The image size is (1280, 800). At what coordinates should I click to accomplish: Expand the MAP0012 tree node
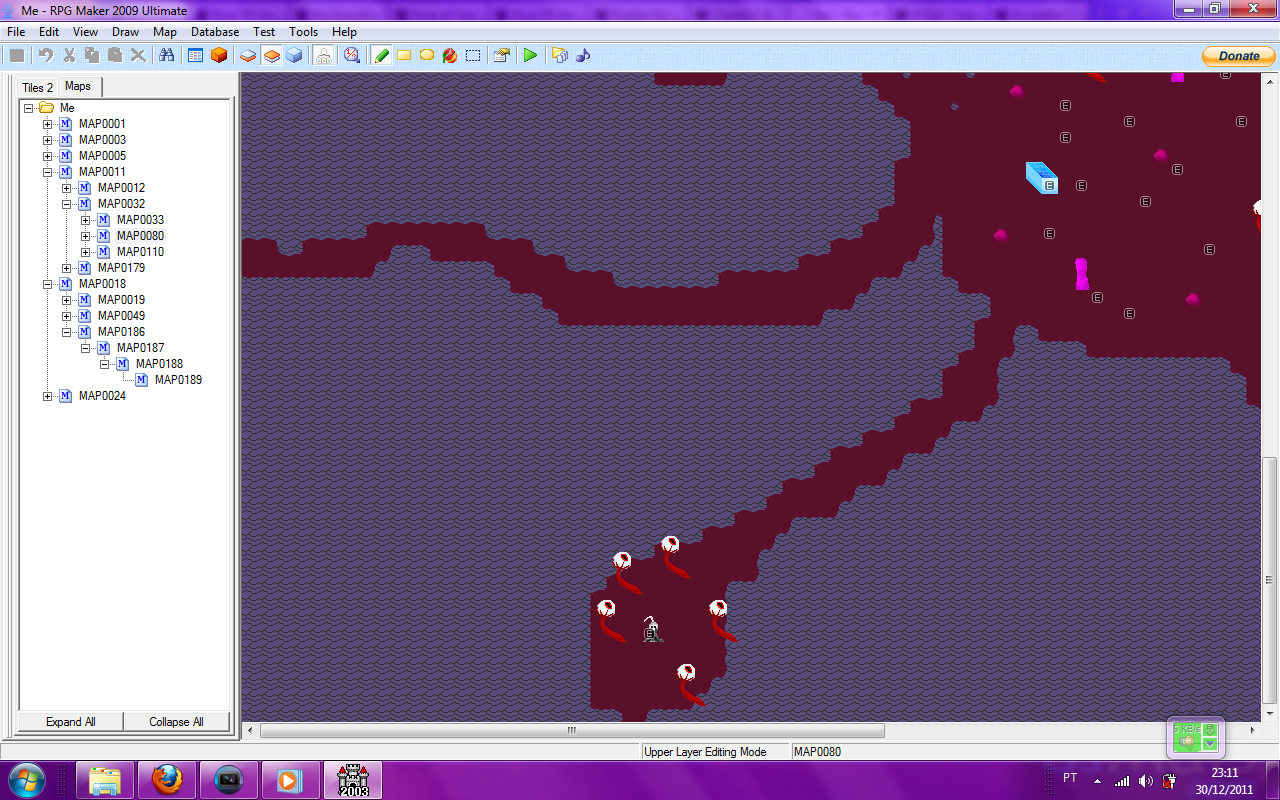tap(67, 188)
